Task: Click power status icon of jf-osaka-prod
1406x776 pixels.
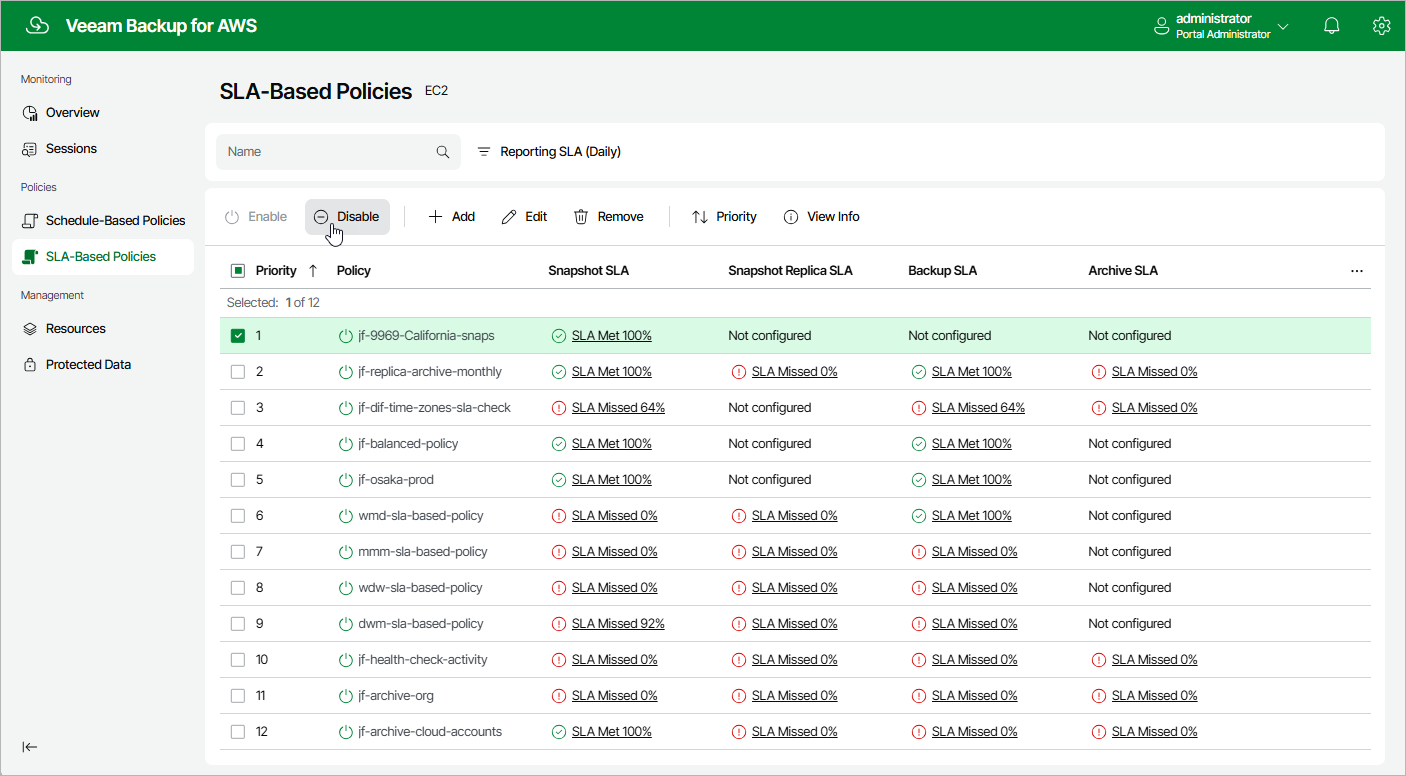Action: (346, 480)
